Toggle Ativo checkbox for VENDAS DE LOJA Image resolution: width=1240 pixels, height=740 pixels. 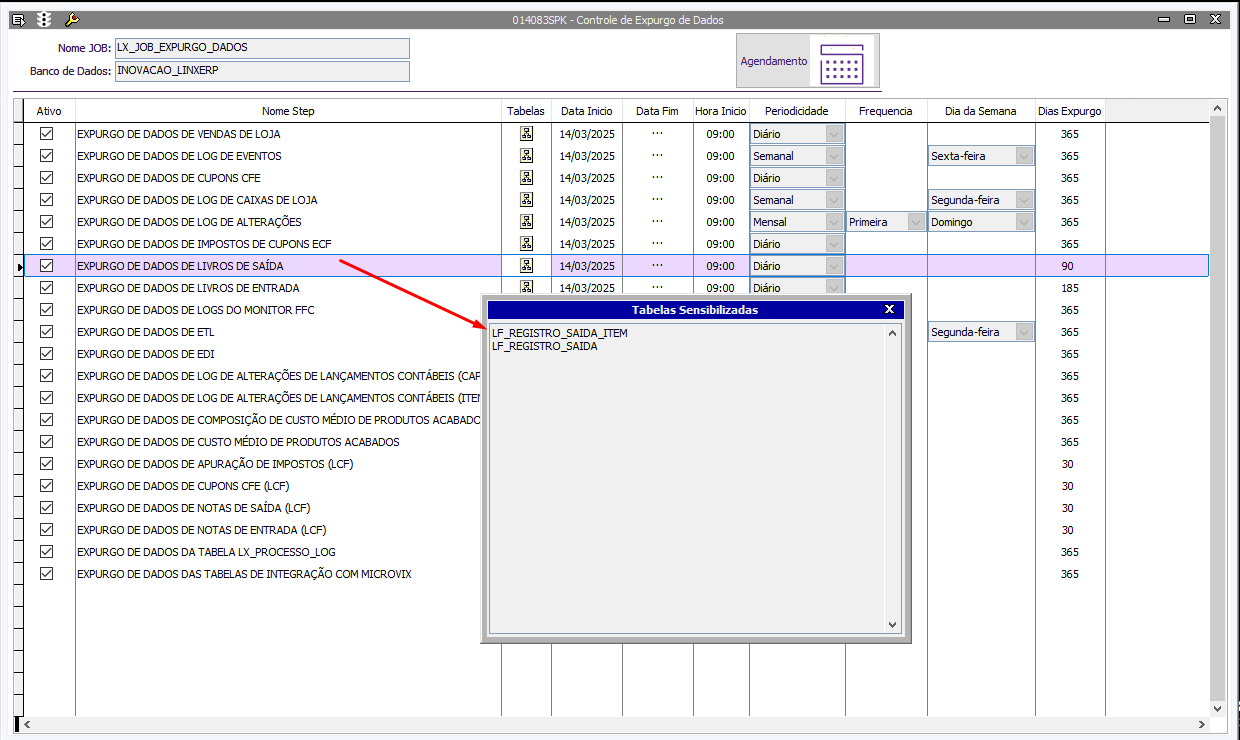pyautogui.click(x=46, y=134)
